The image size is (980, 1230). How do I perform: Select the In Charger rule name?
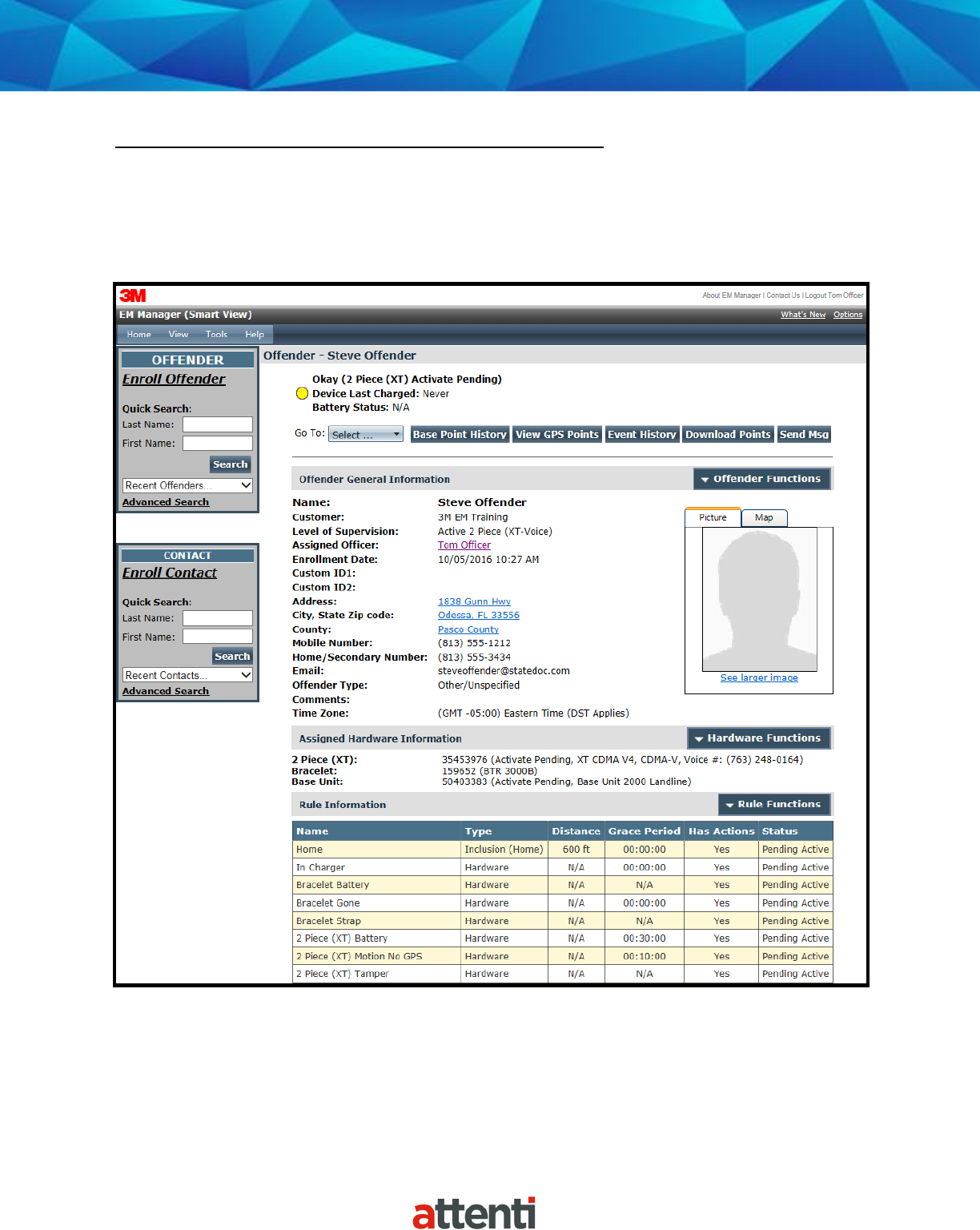(x=320, y=867)
